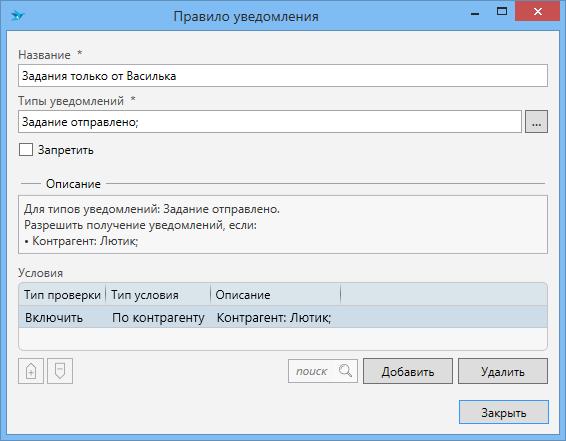Screen dimensions: 566x441
Task: Click the magnifier icon in the search box
Action: [x=345, y=371]
